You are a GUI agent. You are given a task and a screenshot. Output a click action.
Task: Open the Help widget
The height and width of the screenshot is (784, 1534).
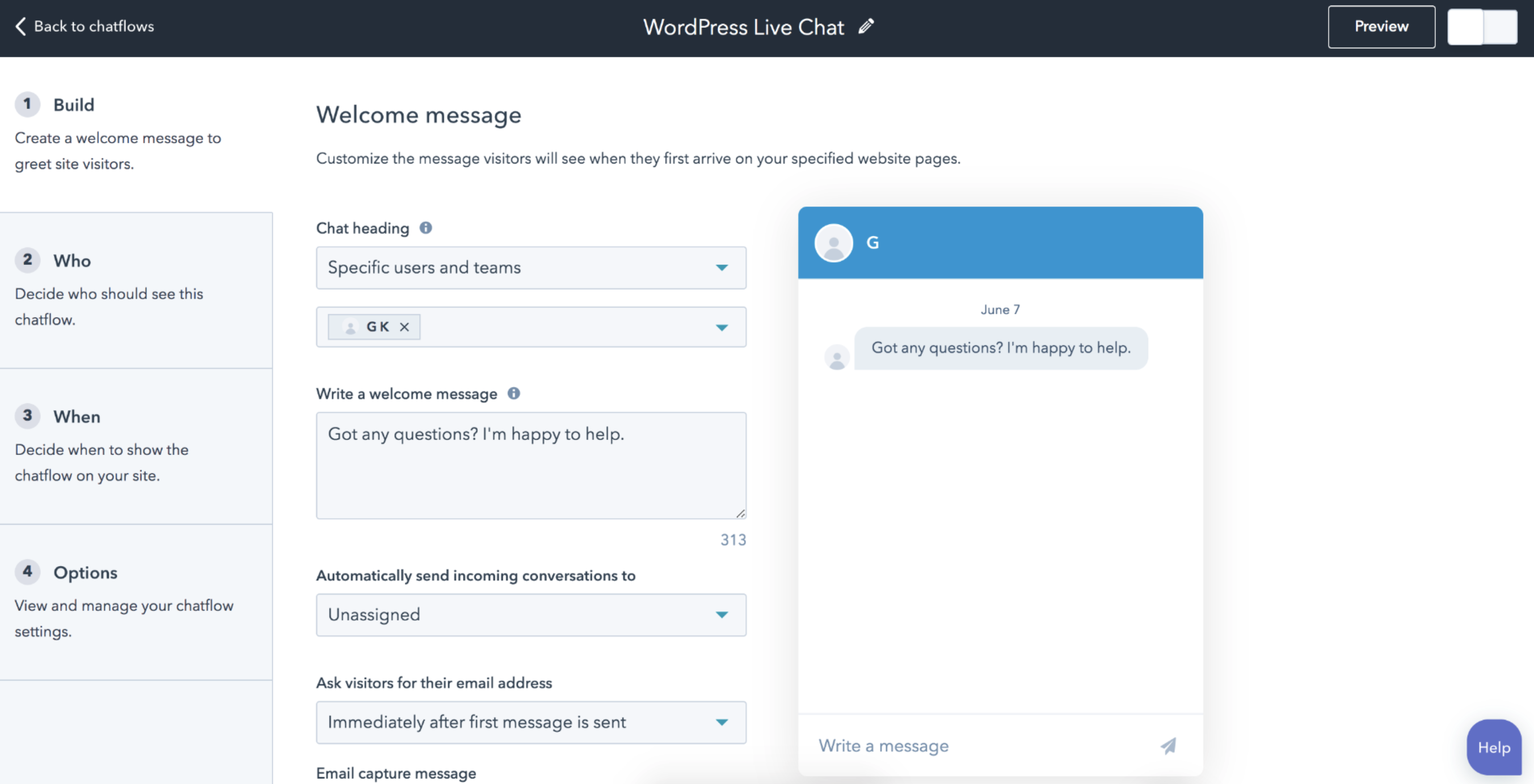point(1494,748)
